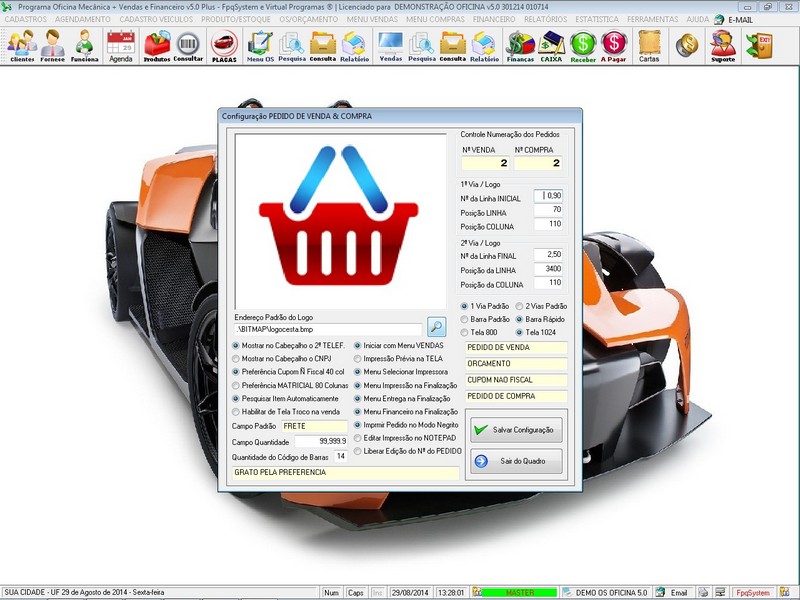Open the OS/ORÇAMENTO menu
Image resolution: width=800 pixels, height=600 pixels.
(x=309, y=19)
